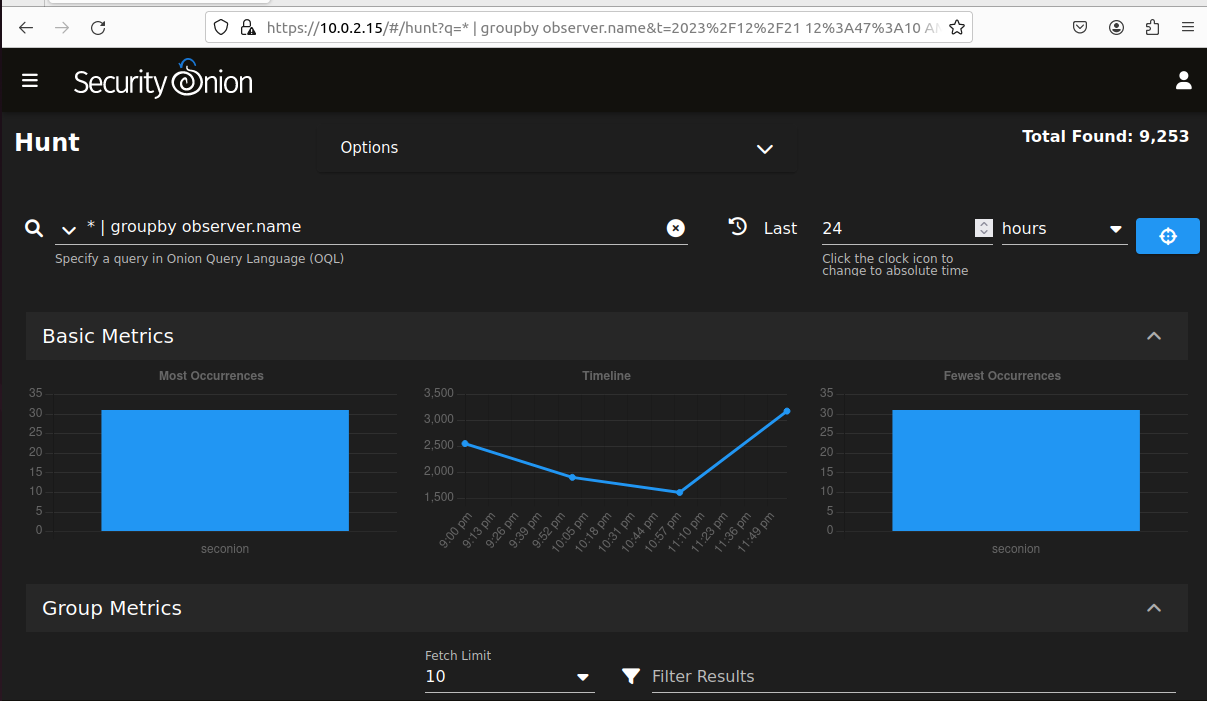Expand the Options panel
This screenshot has width=1207, height=701.
(x=765, y=149)
